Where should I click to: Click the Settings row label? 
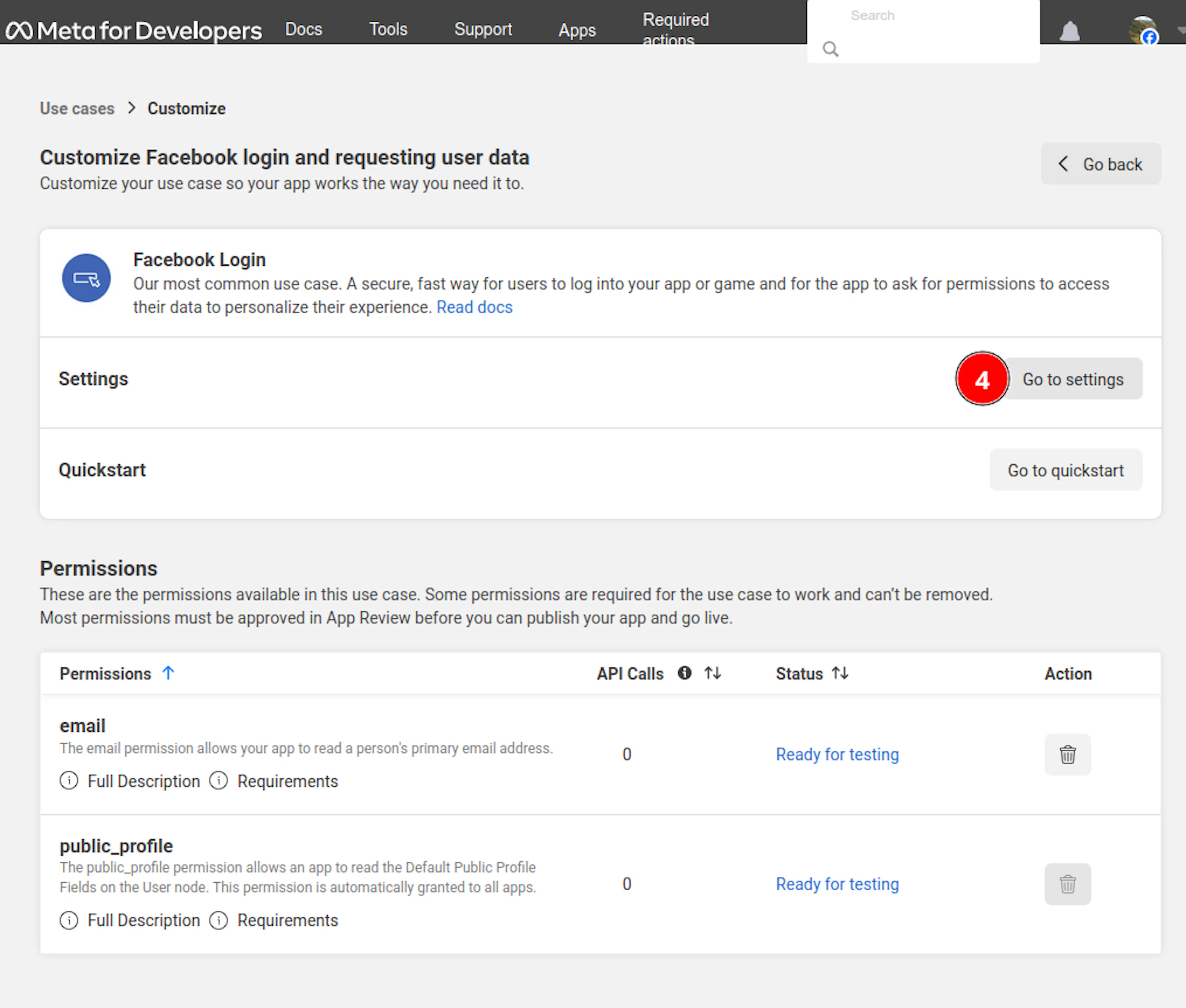(x=94, y=379)
